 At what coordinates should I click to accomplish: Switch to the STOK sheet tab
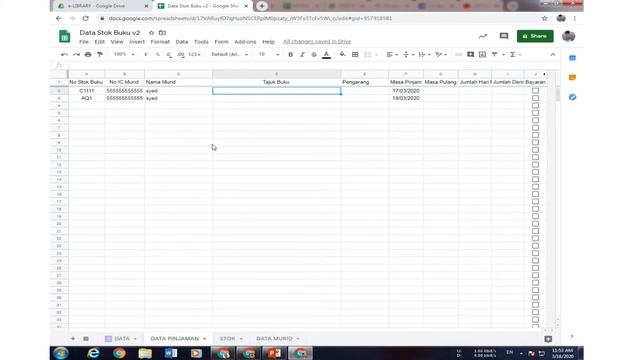click(x=227, y=338)
